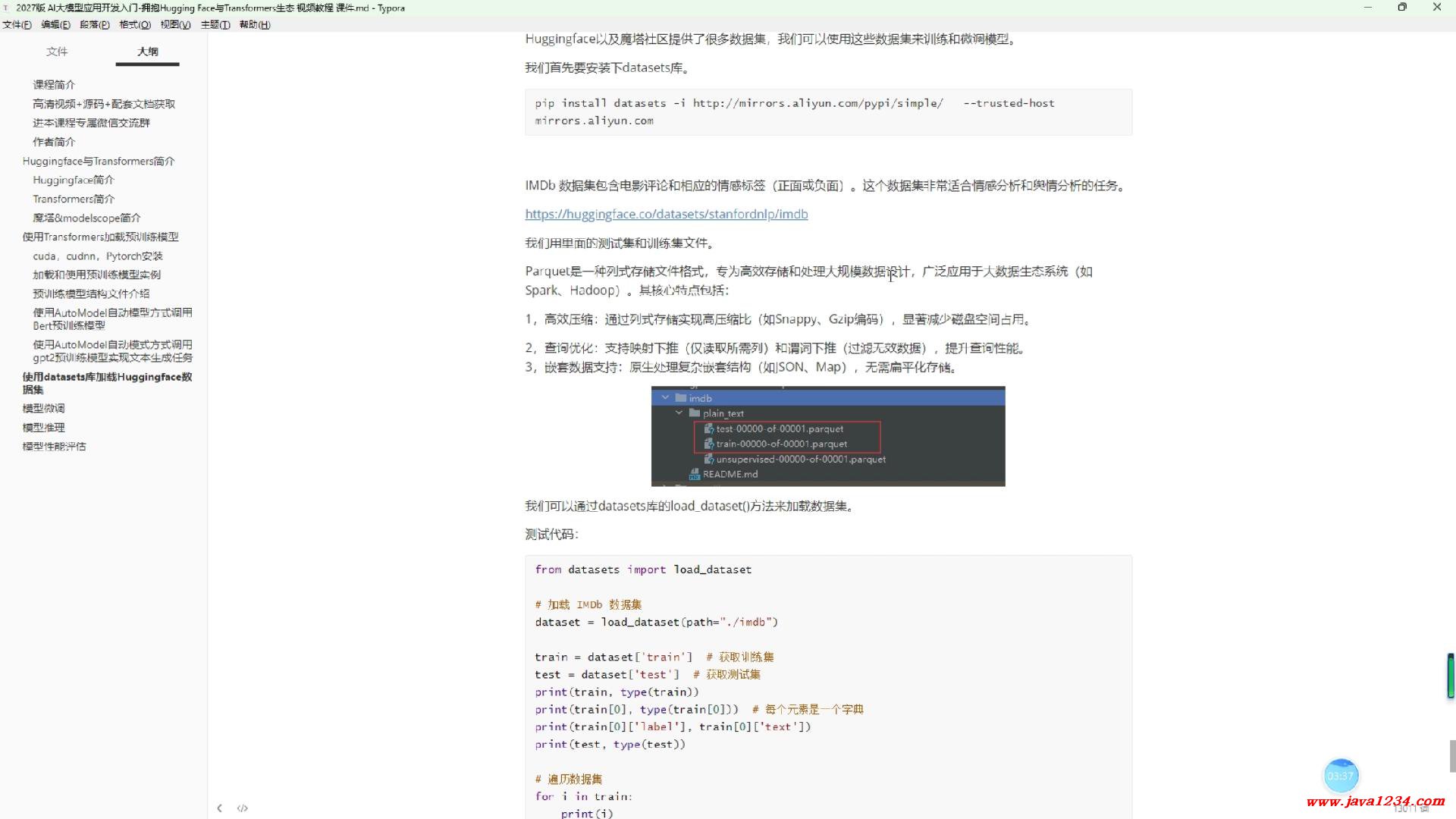
Task: Select Transformers简介 in the outline
Action: click(74, 199)
